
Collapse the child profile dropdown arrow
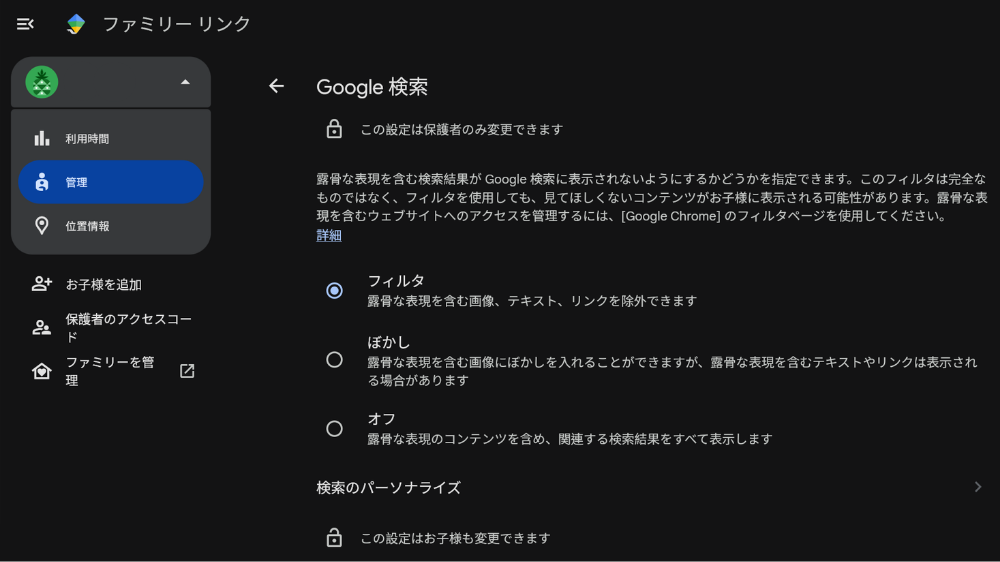tap(185, 82)
